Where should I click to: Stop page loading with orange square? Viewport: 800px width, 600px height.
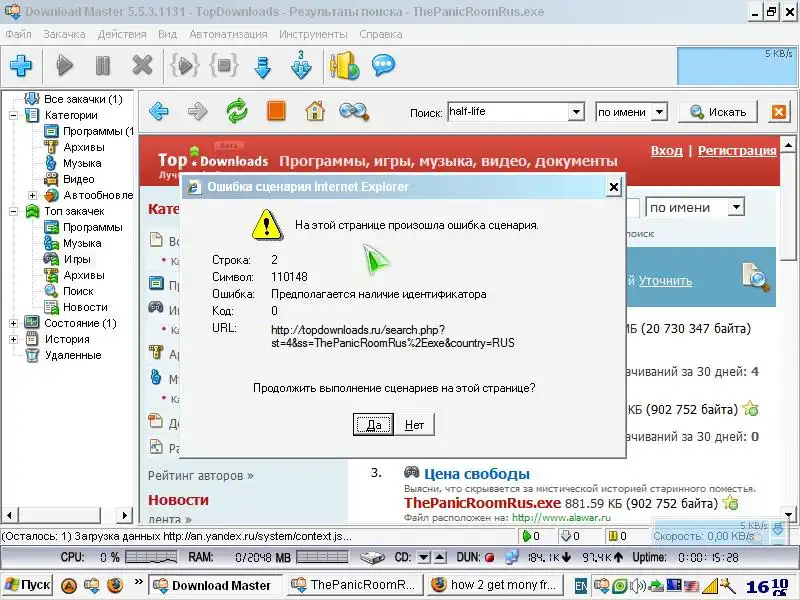pyautogui.click(x=276, y=111)
